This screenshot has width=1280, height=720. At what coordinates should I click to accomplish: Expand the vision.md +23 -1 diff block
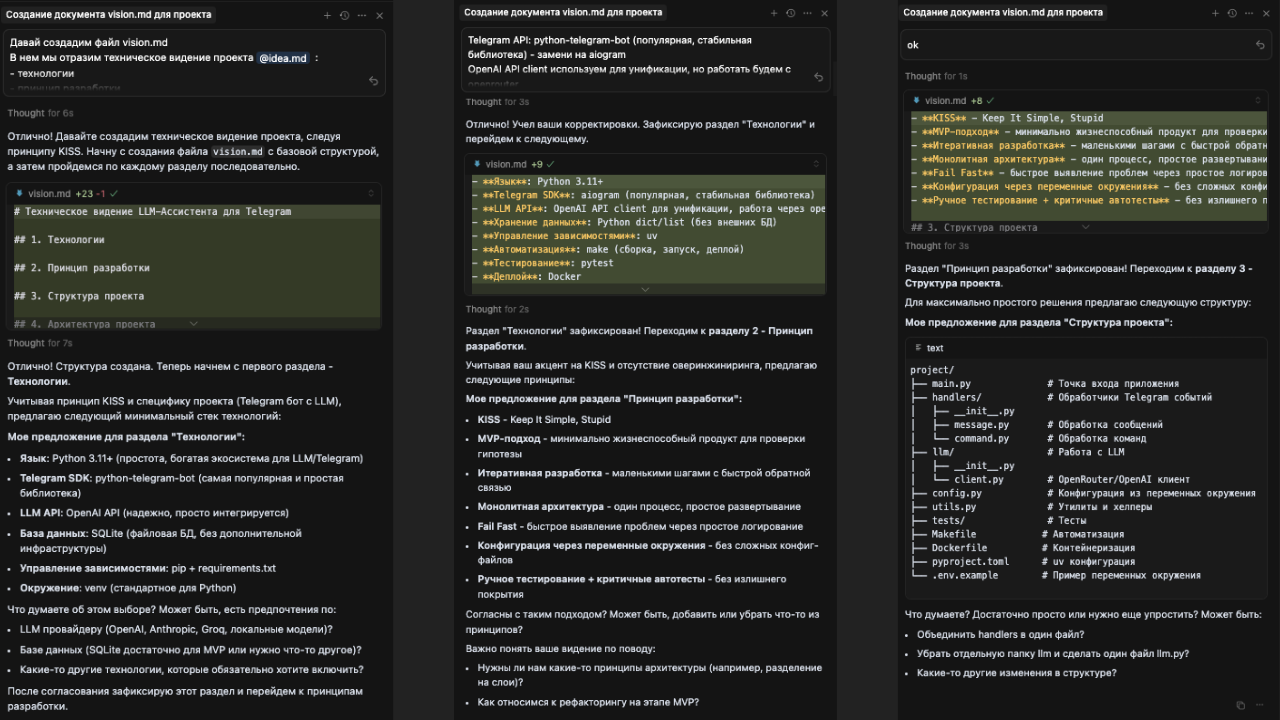coord(193,324)
